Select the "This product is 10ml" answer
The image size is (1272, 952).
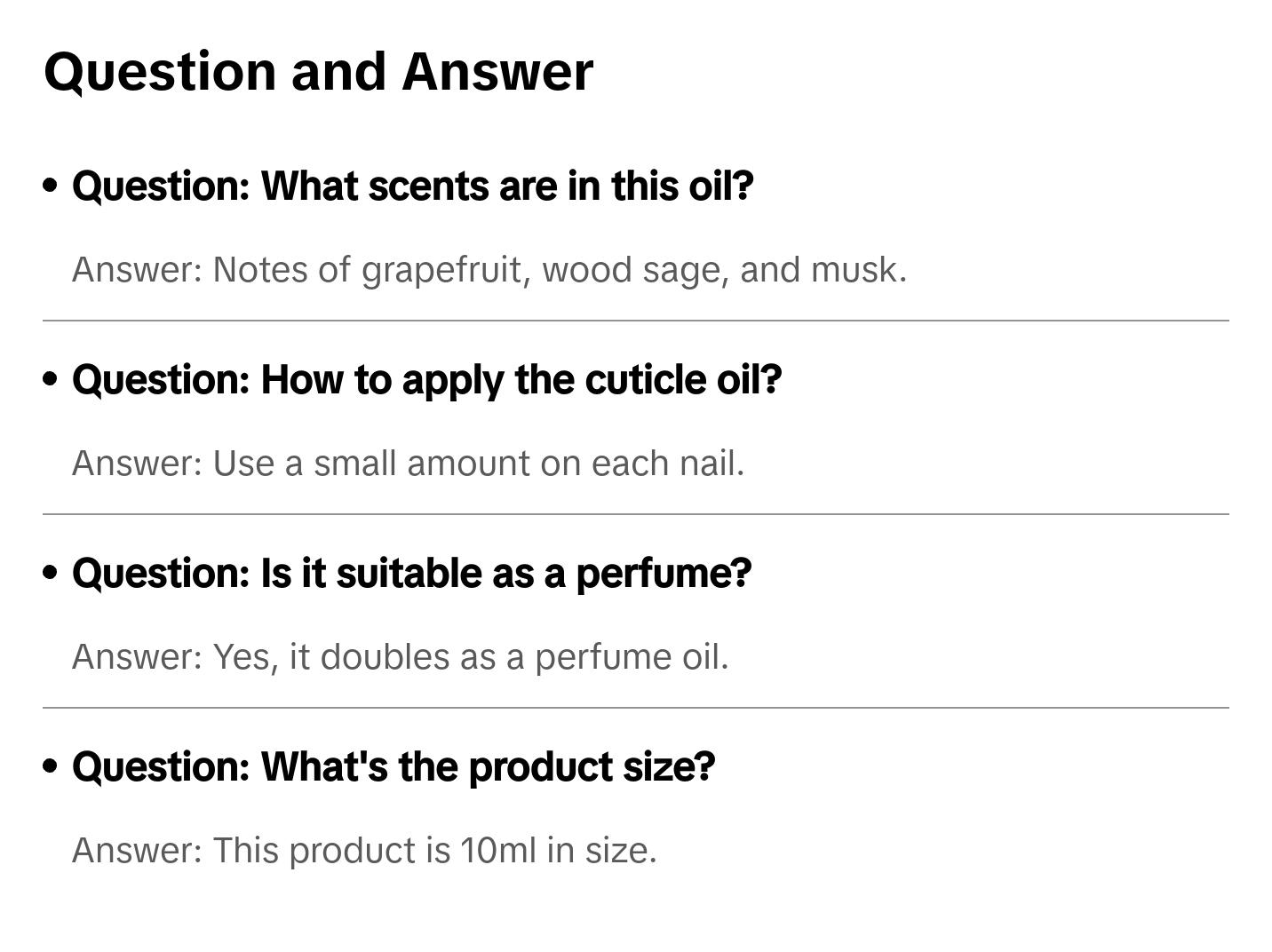(x=364, y=851)
